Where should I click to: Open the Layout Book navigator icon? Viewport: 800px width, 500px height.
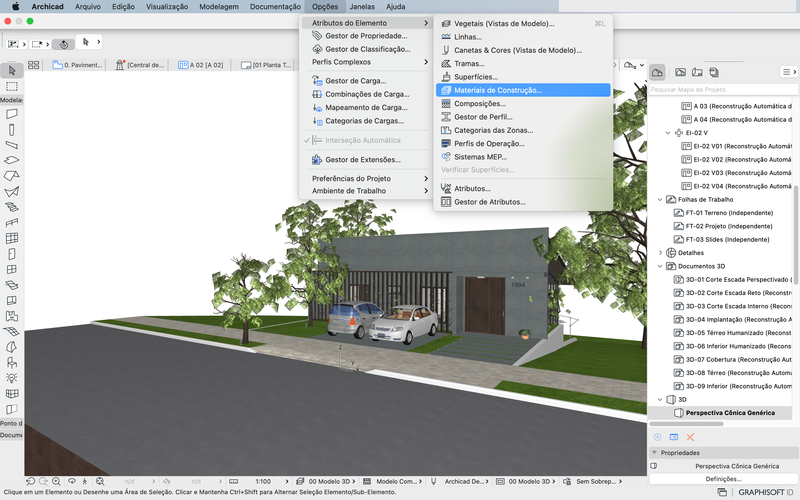(697, 72)
